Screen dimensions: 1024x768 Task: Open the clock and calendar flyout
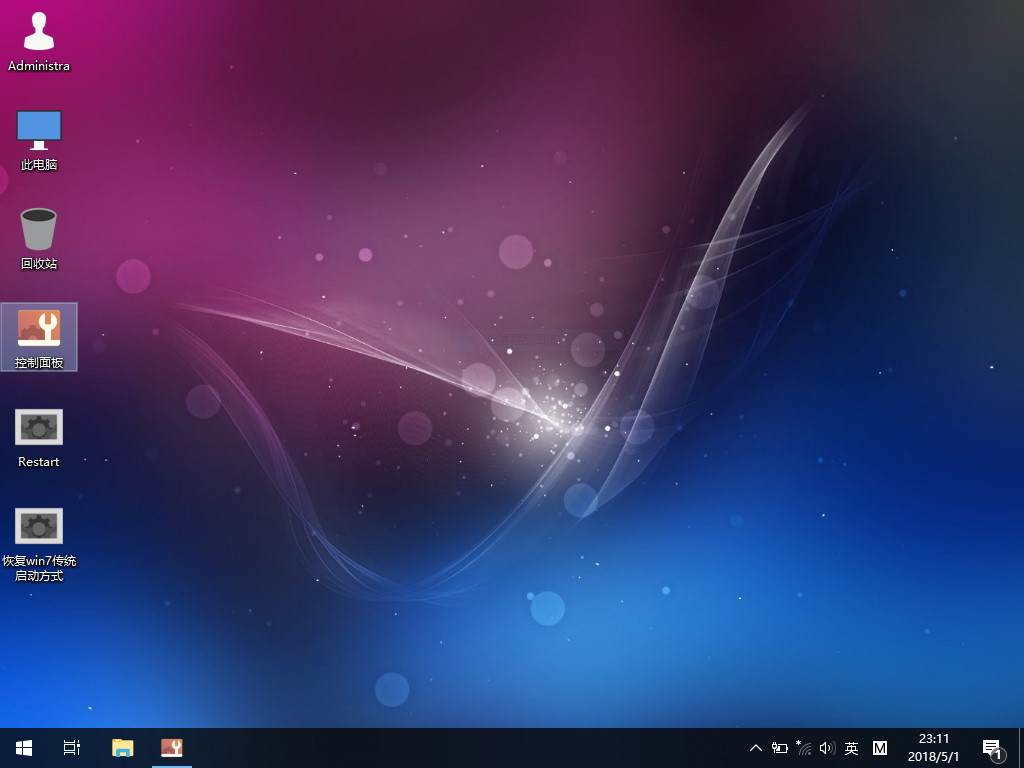coord(933,748)
